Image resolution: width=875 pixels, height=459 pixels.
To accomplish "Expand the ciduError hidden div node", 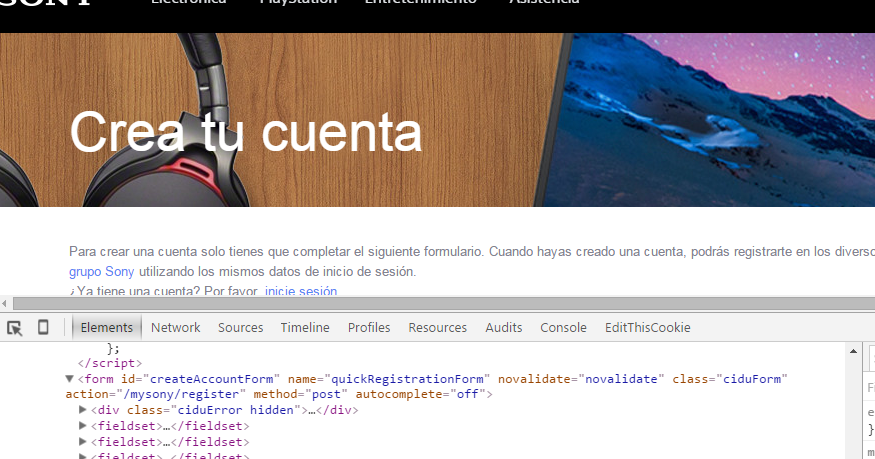I will 83,410.
